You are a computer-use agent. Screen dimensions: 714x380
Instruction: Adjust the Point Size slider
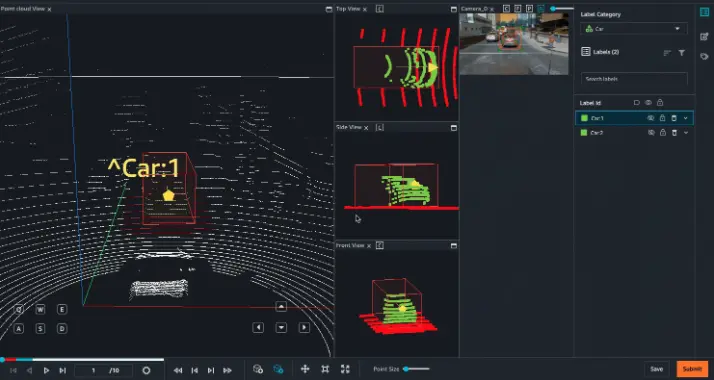[416, 369]
